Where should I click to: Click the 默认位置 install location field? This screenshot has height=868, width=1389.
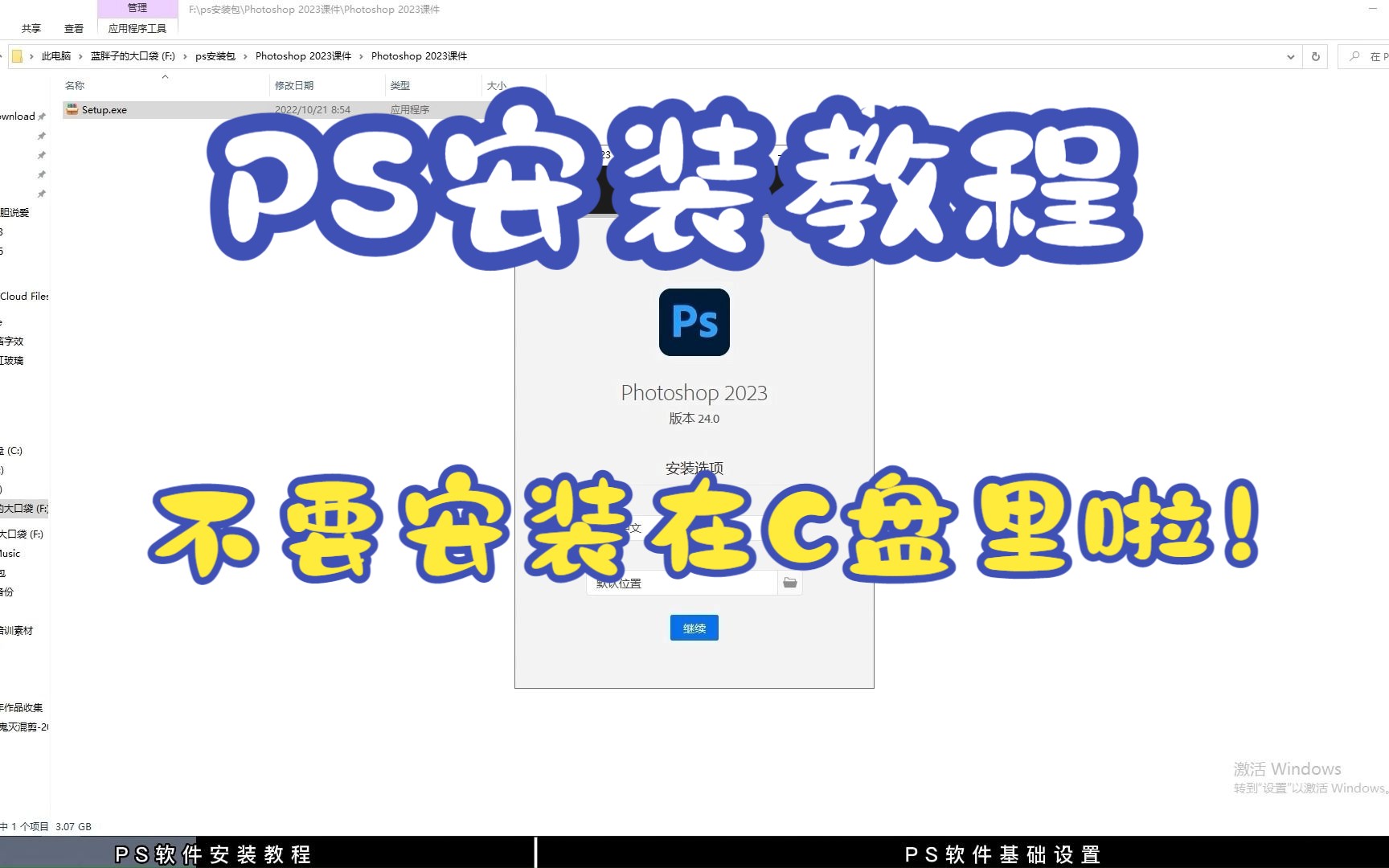(x=682, y=583)
